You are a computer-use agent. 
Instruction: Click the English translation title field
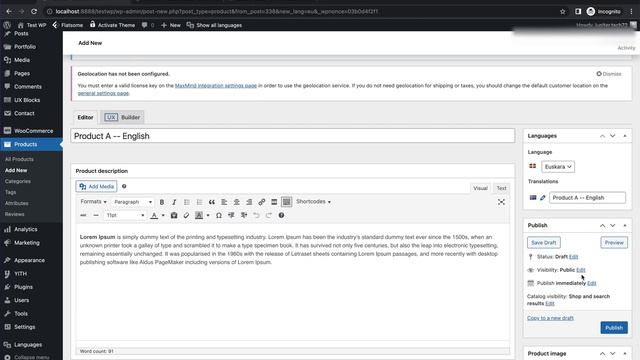[x=587, y=198]
